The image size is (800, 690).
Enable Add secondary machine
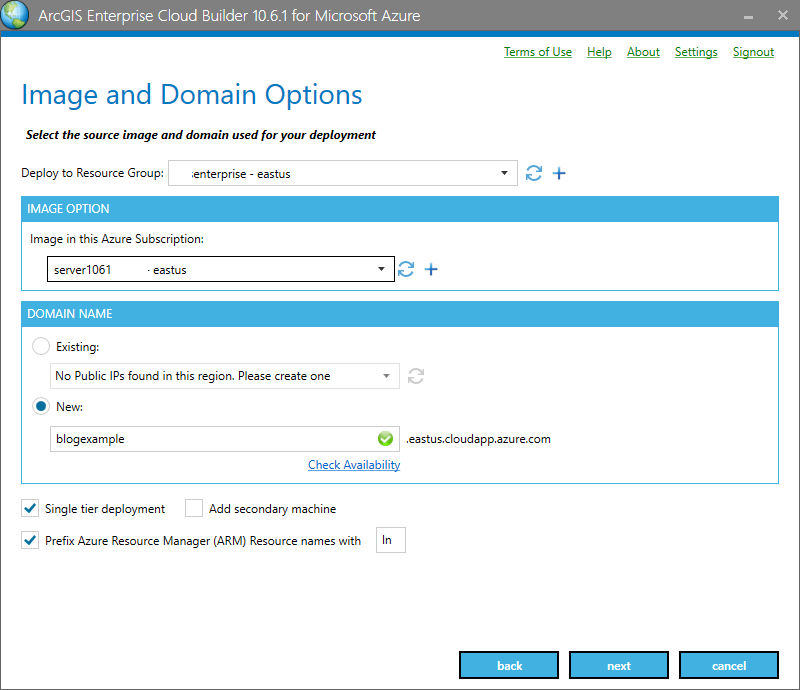(x=193, y=508)
